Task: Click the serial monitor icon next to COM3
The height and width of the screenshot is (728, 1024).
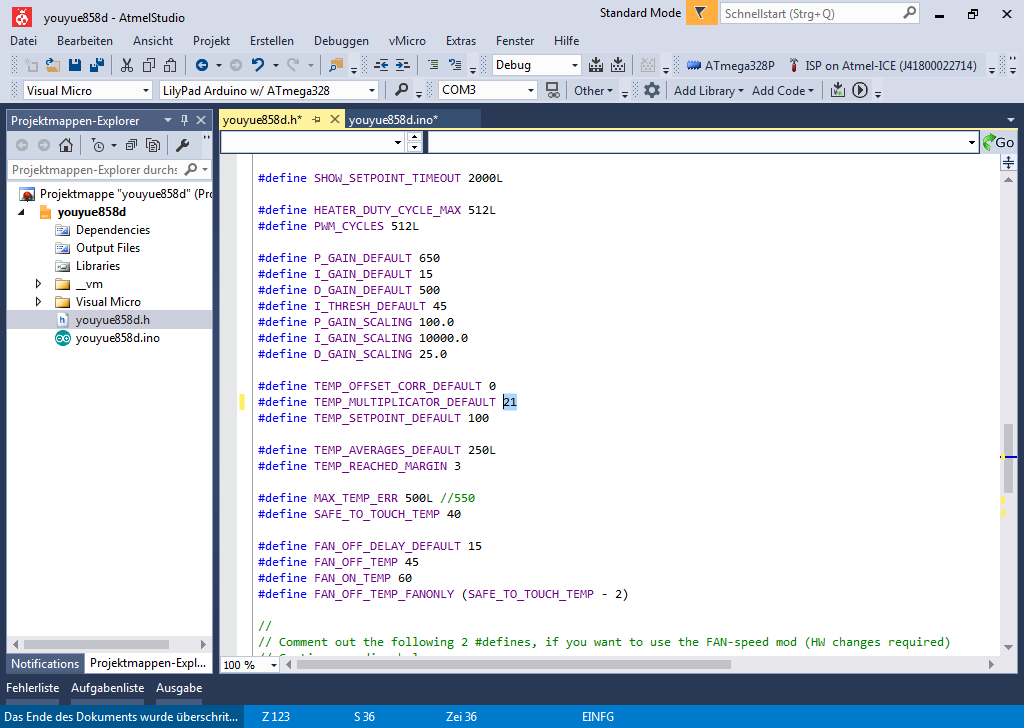Action: pos(552,90)
